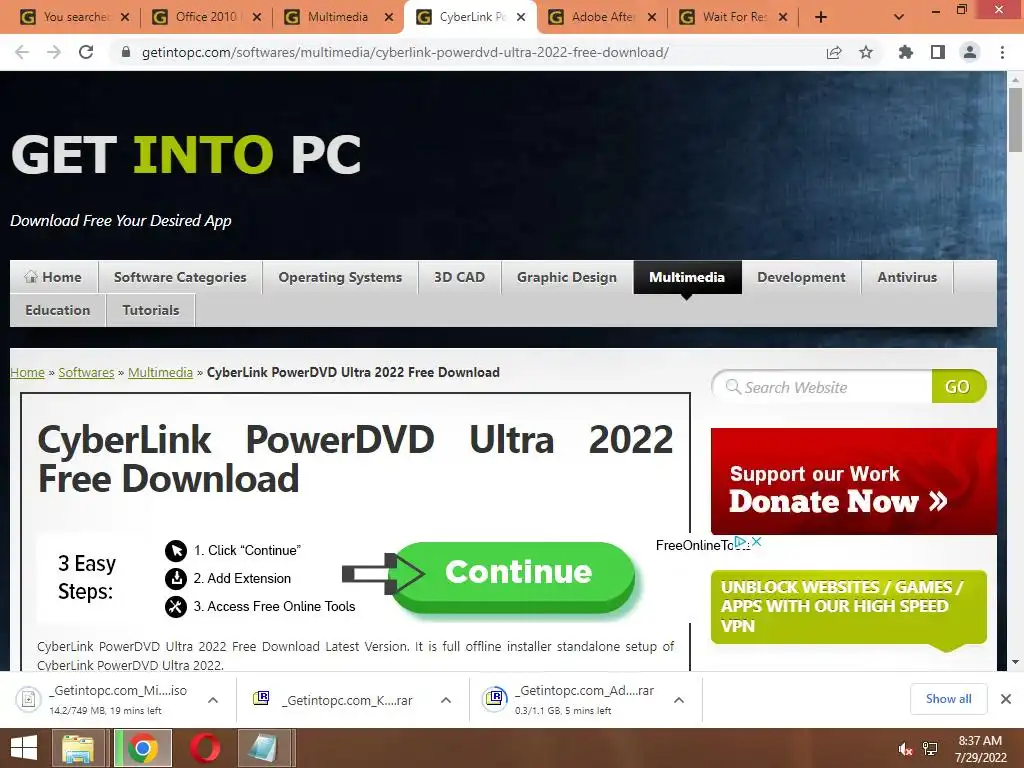The width and height of the screenshot is (1024, 768).
Task: Click the GET INTO PC logo
Action: pyautogui.click(x=186, y=155)
